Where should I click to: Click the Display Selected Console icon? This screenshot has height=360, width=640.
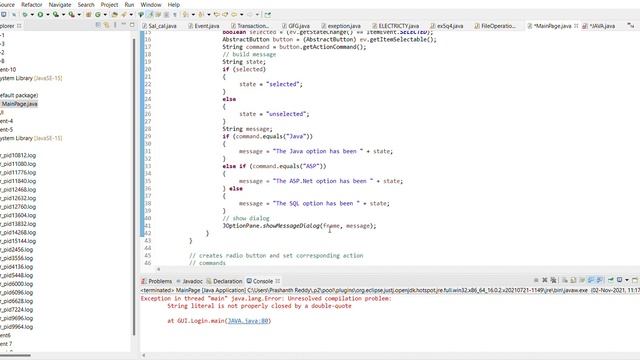(620, 280)
